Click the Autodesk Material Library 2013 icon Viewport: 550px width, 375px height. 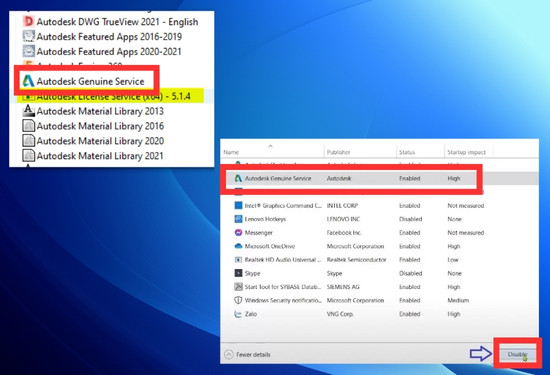[28, 111]
